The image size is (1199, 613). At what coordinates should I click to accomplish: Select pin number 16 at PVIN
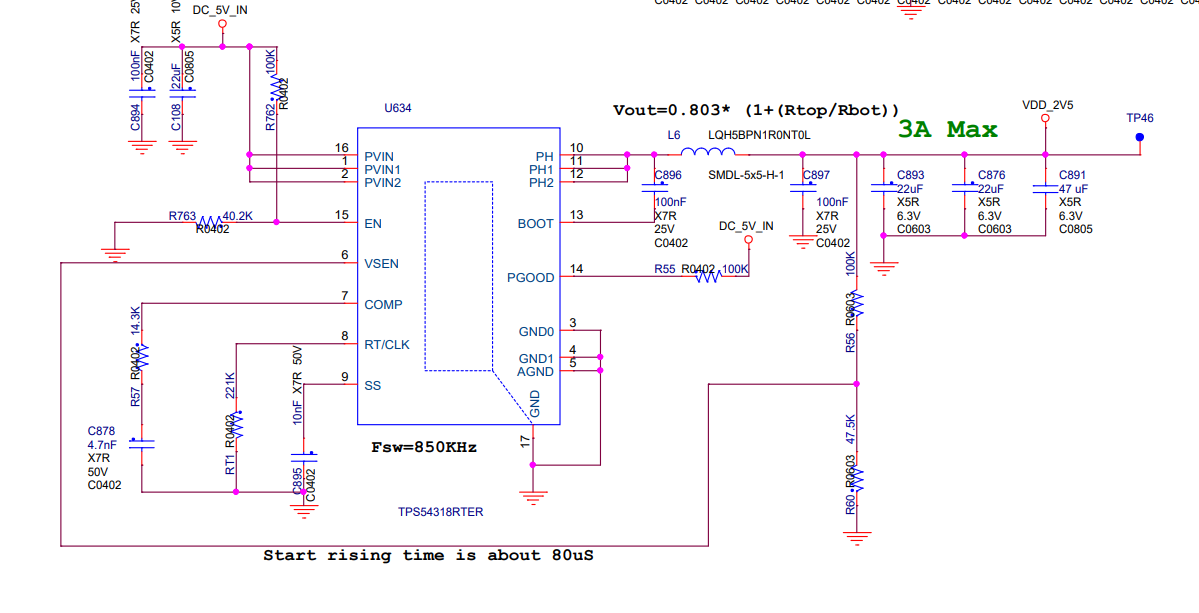tap(342, 147)
